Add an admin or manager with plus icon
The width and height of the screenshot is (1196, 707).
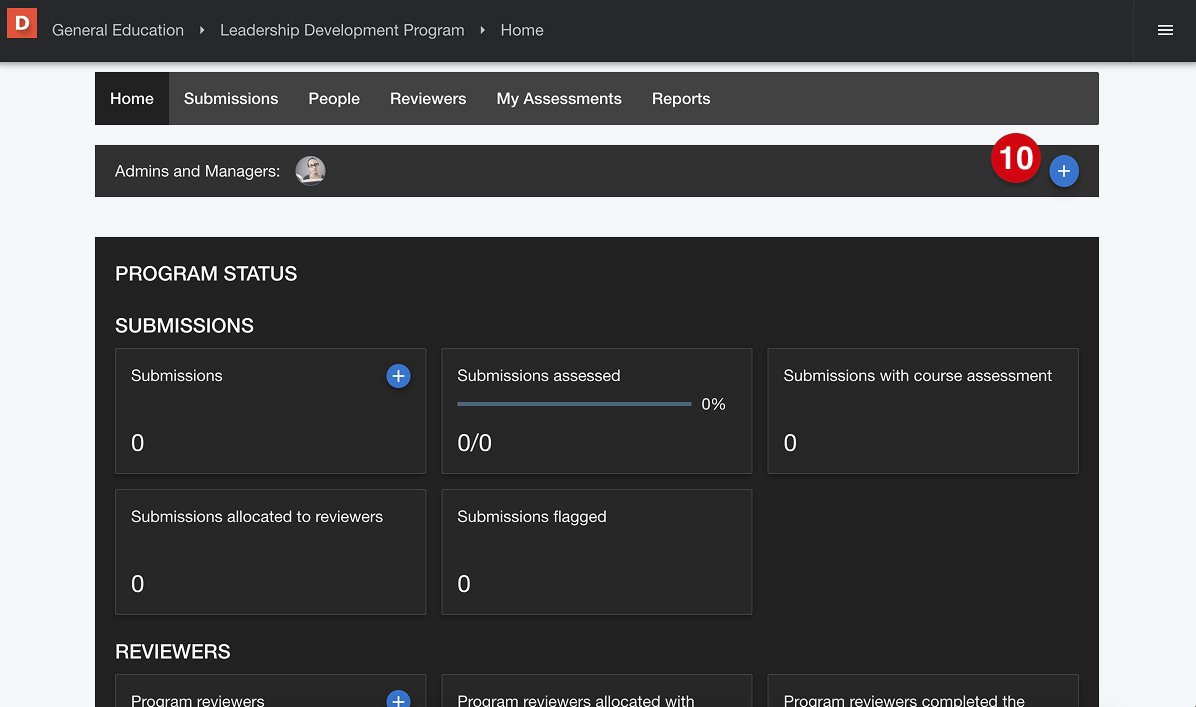(1063, 171)
